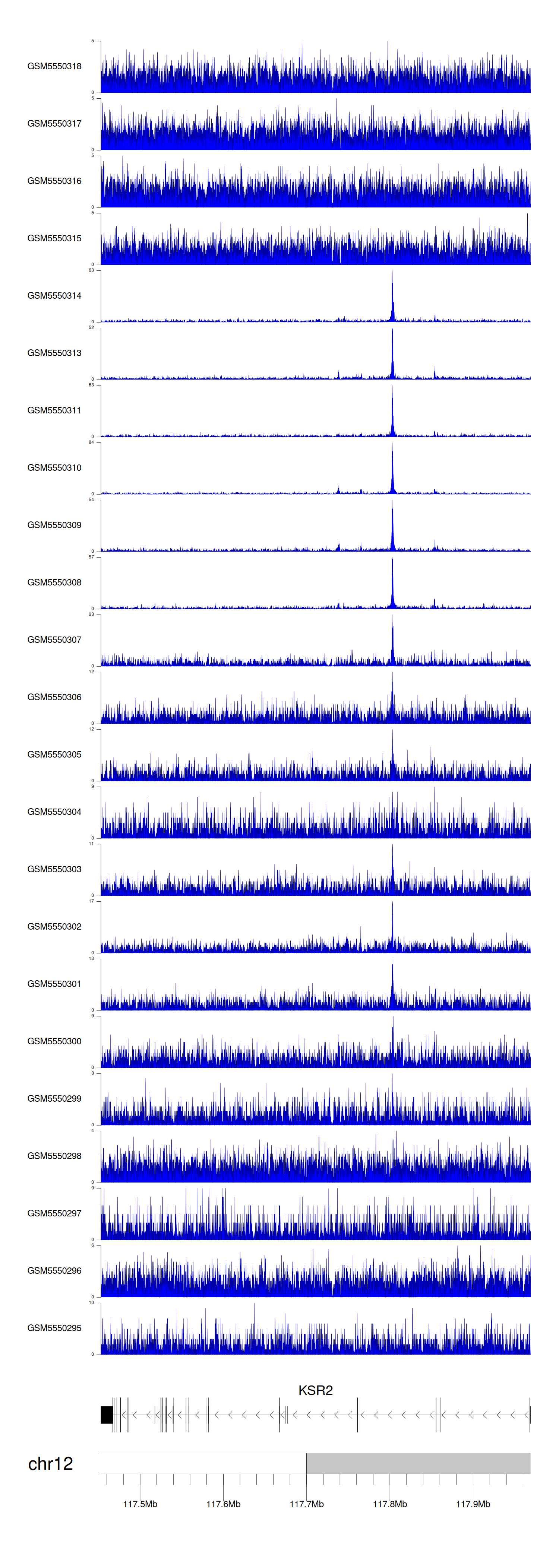559x1568 pixels.
Task: Click the 117.9Mb axis position label
Action: coord(473,1504)
